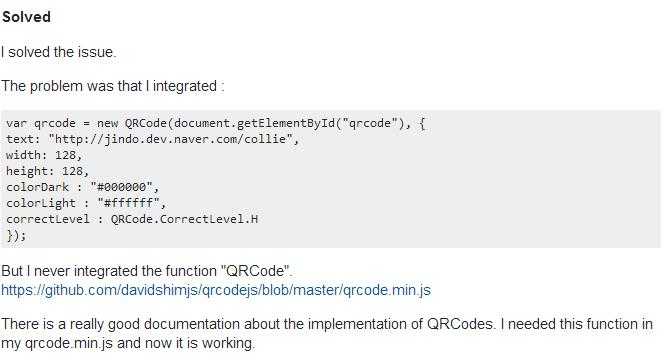Click "my qrcode.min.js and now it is working"
This screenshot has width=667, height=361.
click(x=128, y=343)
